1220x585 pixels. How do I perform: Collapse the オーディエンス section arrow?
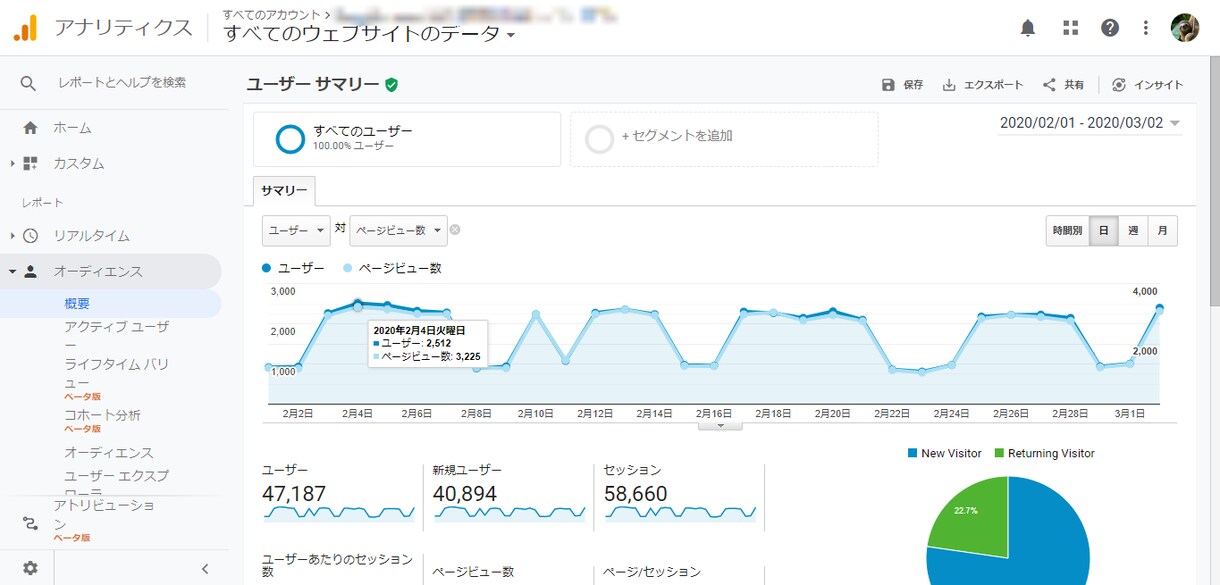point(12,271)
